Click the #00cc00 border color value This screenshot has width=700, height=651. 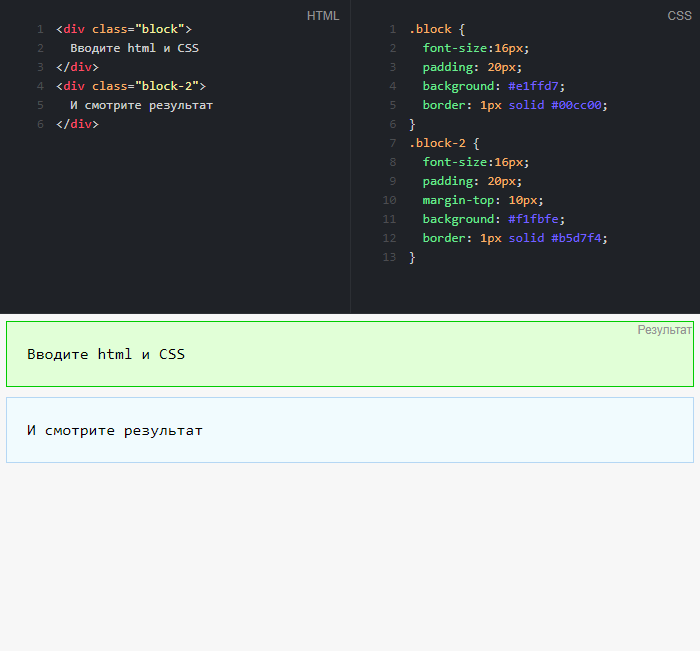578,105
